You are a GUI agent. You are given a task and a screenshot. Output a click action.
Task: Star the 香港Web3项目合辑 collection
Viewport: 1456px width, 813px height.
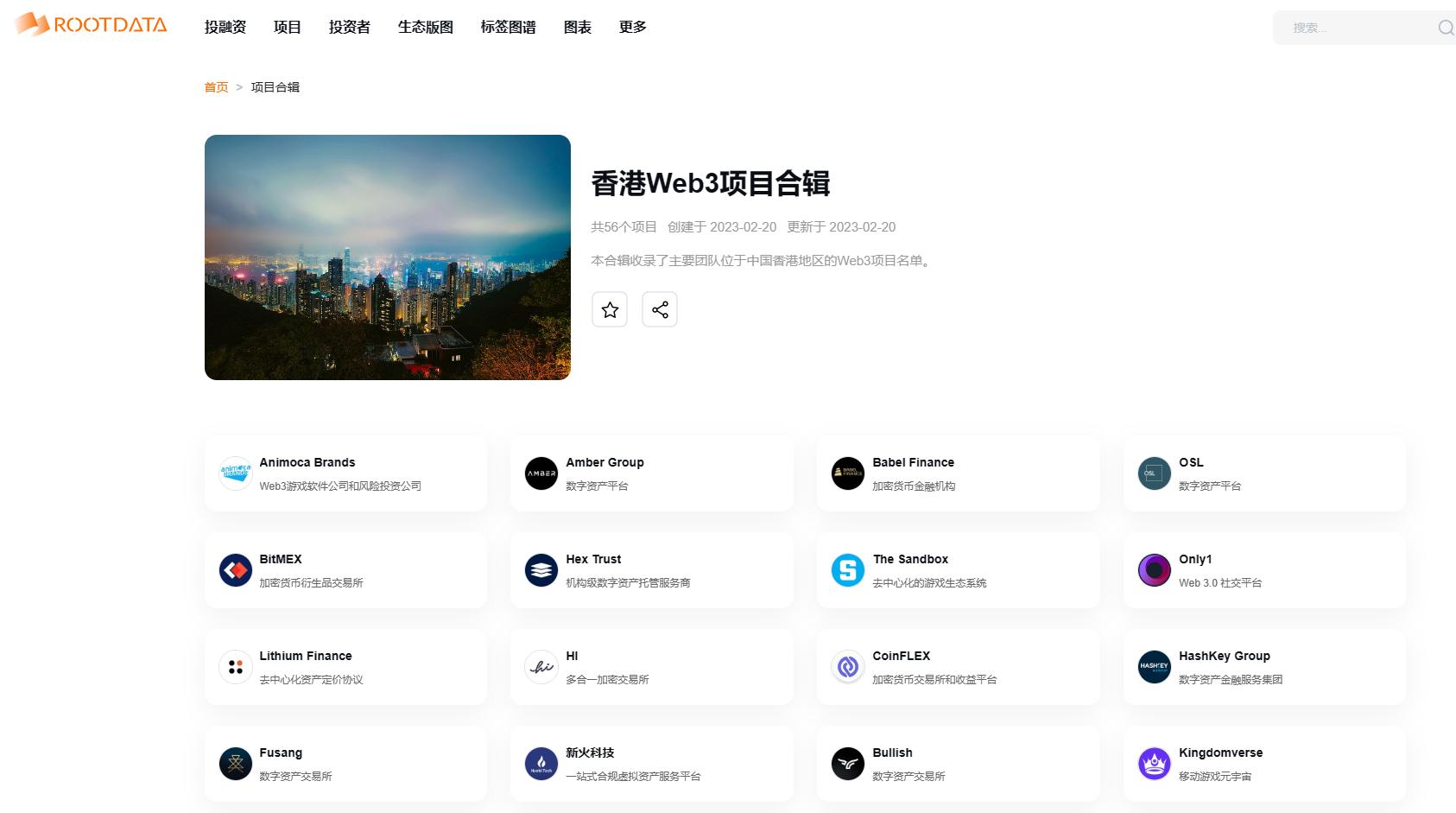pyautogui.click(x=610, y=309)
